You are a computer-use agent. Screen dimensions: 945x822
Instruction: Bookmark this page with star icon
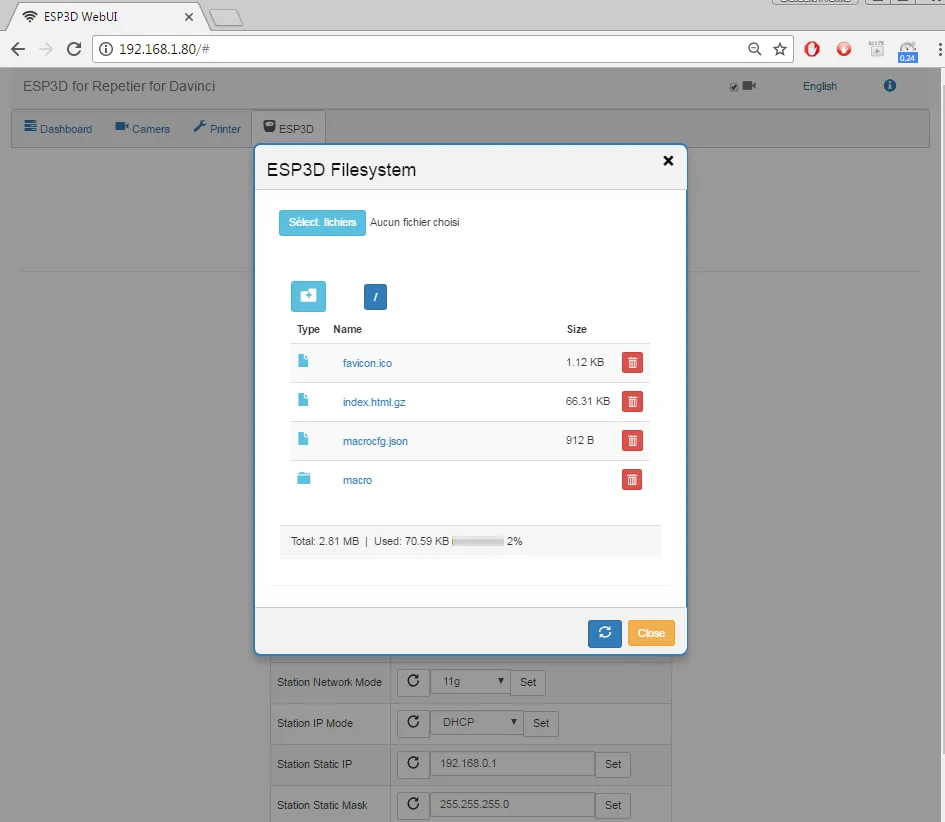click(x=780, y=49)
